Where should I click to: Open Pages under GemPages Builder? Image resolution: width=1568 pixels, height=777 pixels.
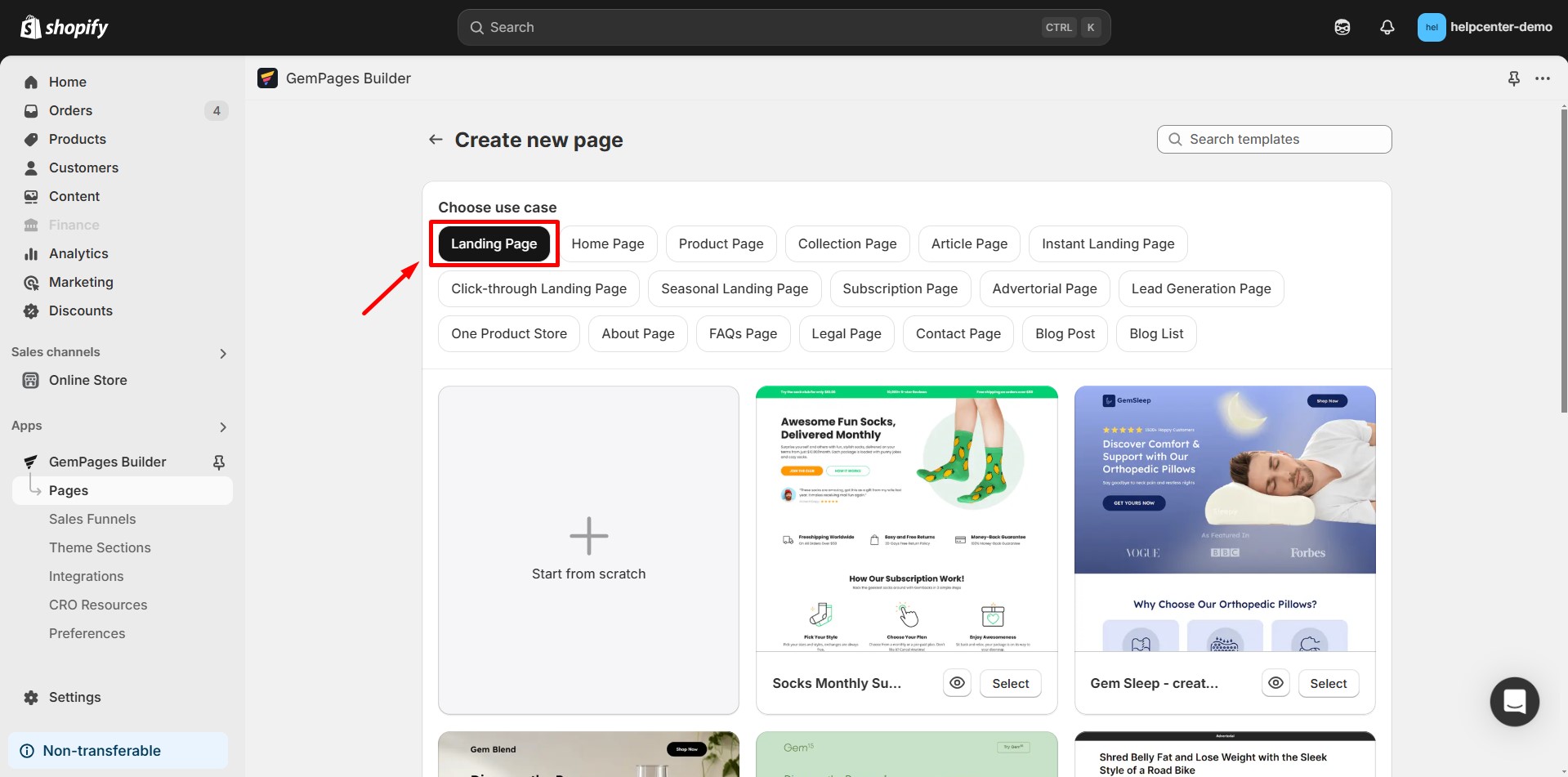pos(69,490)
